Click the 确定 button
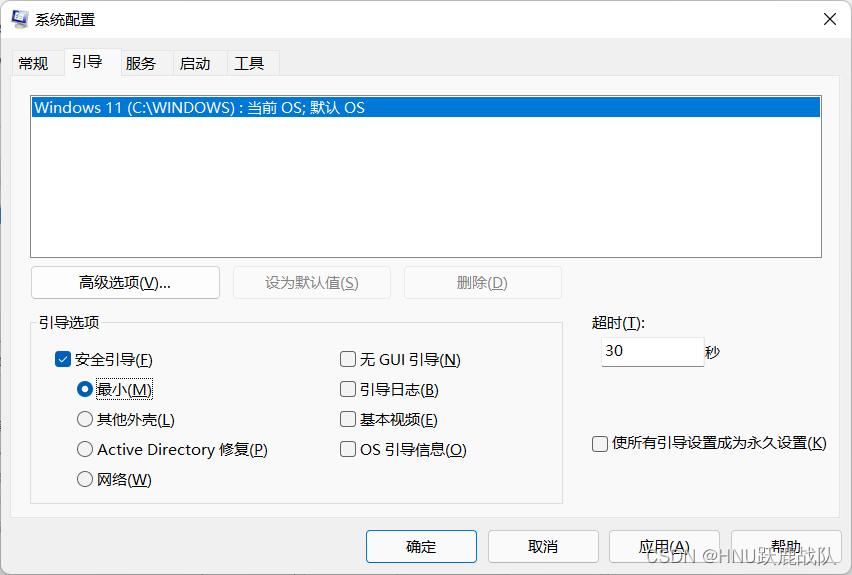Viewport: 852px width, 575px height. (x=421, y=546)
